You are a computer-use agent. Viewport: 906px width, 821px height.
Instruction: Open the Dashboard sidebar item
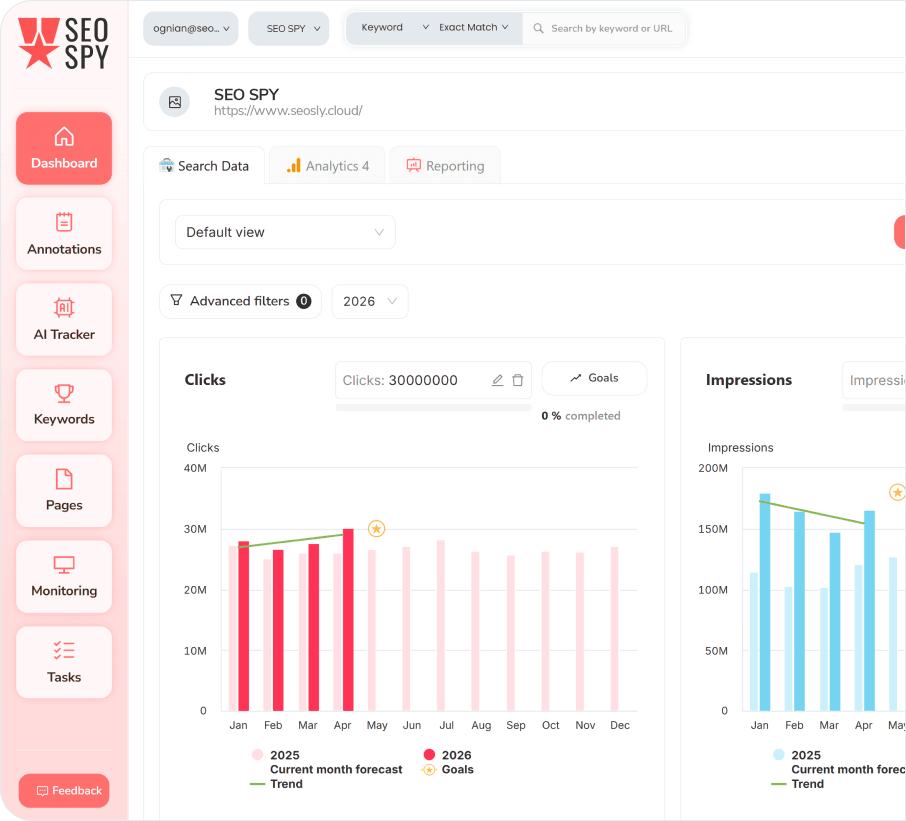coord(64,148)
